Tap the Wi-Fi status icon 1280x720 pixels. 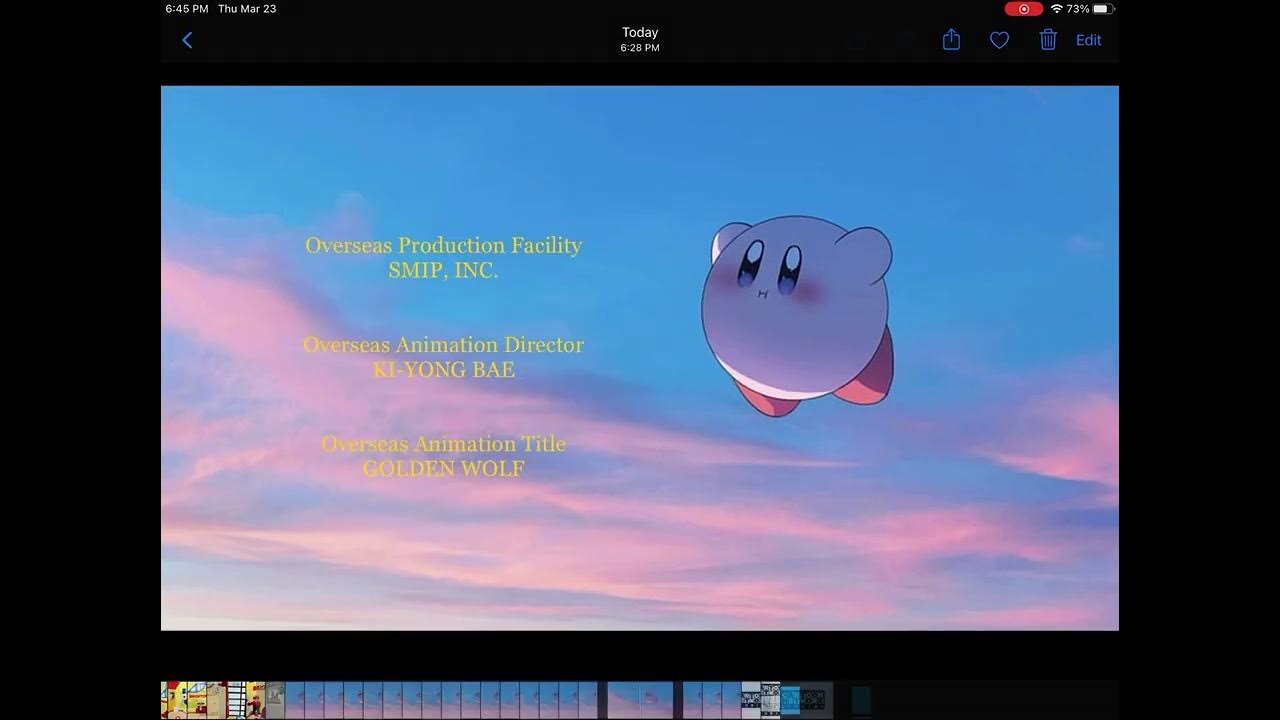pos(1056,9)
